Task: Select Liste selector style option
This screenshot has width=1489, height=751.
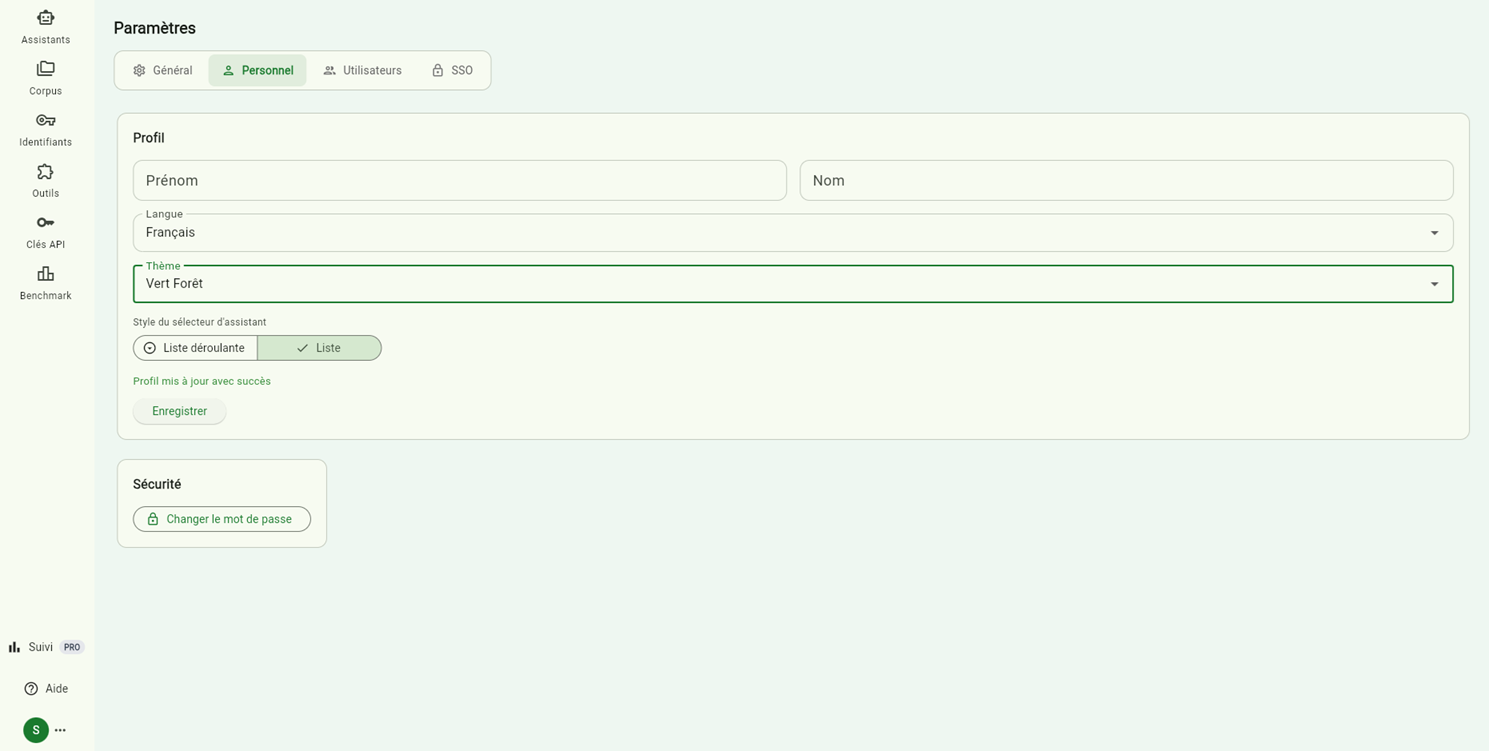Action: coord(319,348)
